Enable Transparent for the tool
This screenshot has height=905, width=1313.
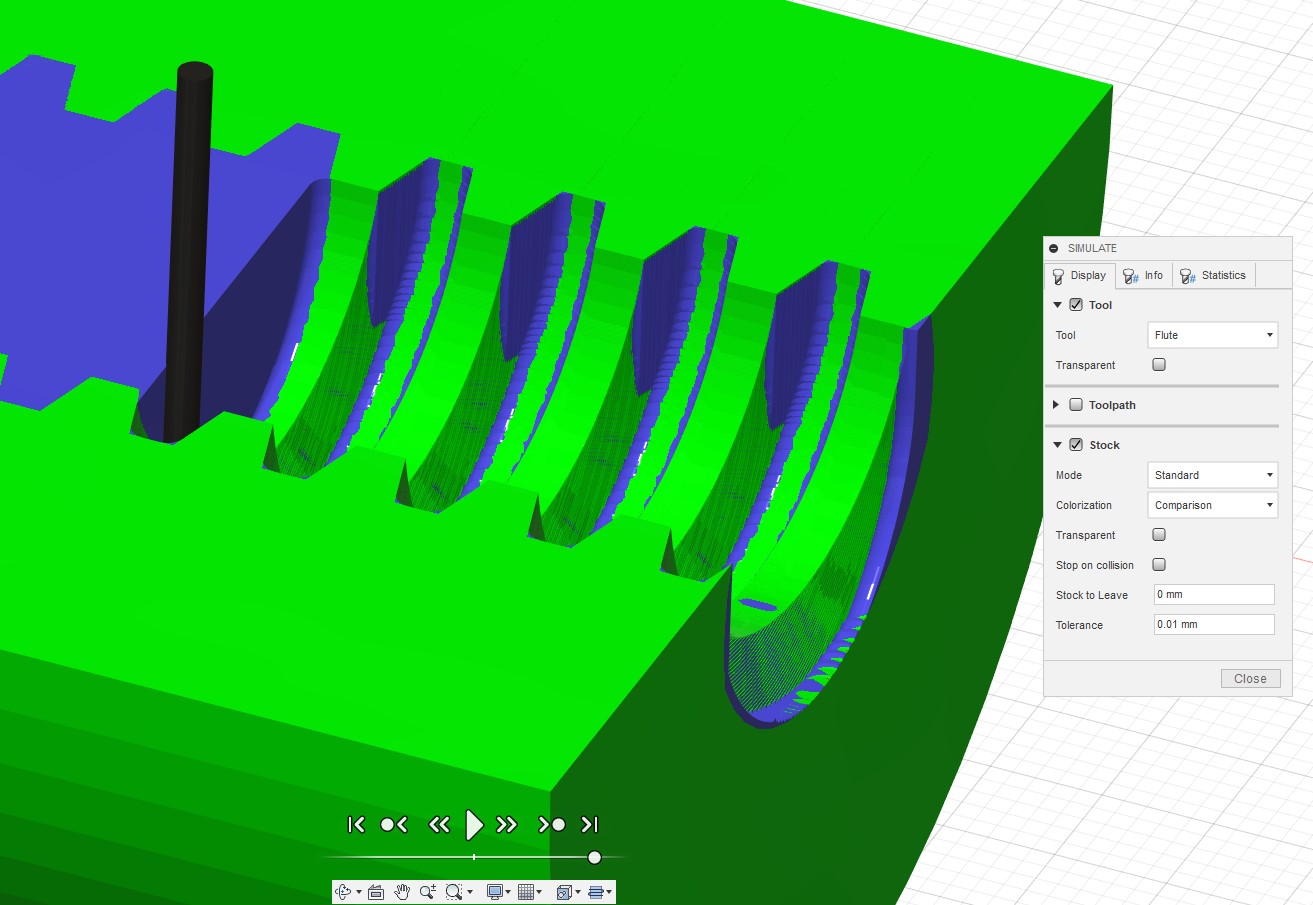coord(1159,365)
